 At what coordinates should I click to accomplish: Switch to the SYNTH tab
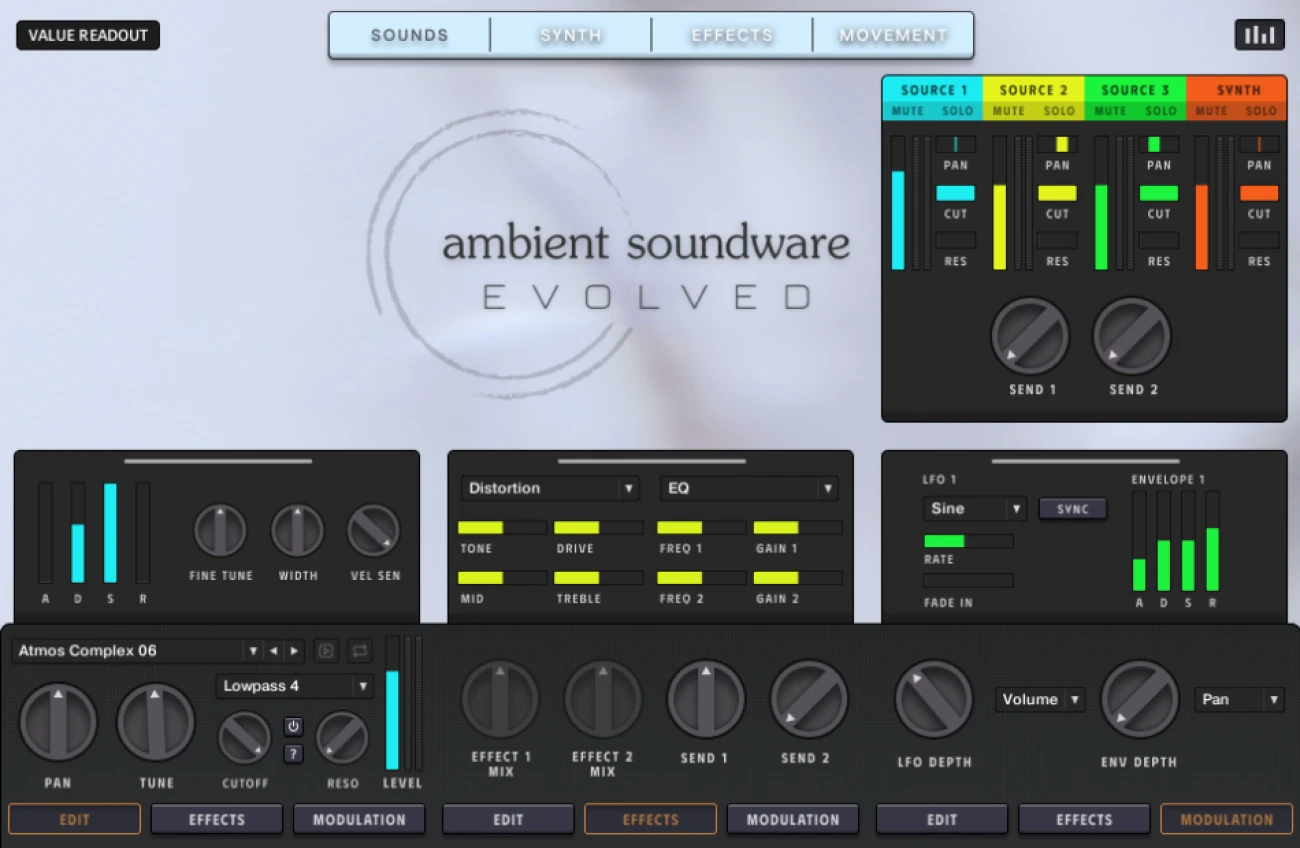(570, 34)
